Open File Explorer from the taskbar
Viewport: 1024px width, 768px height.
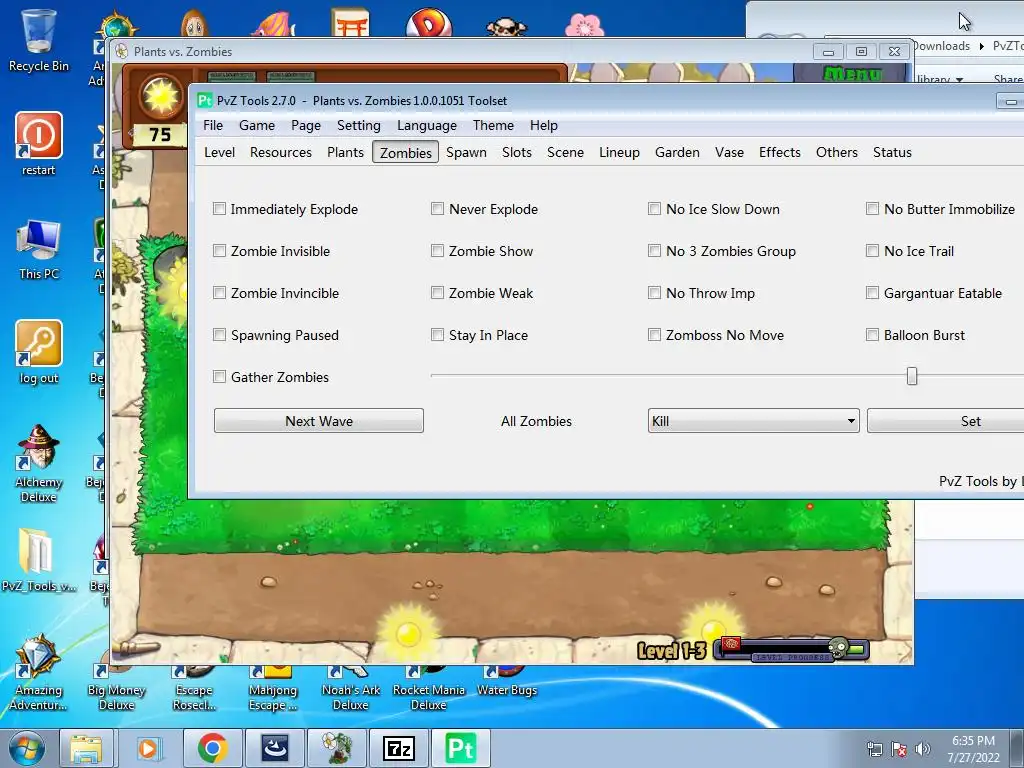(86, 748)
